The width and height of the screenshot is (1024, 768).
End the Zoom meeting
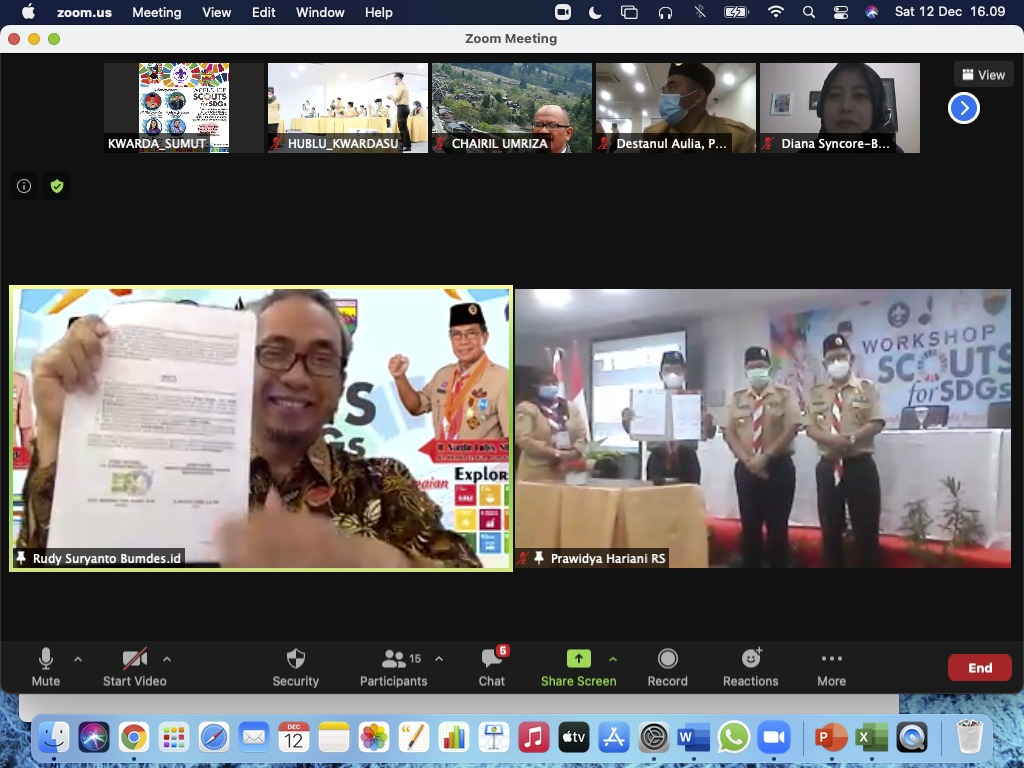(x=979, y=667)
